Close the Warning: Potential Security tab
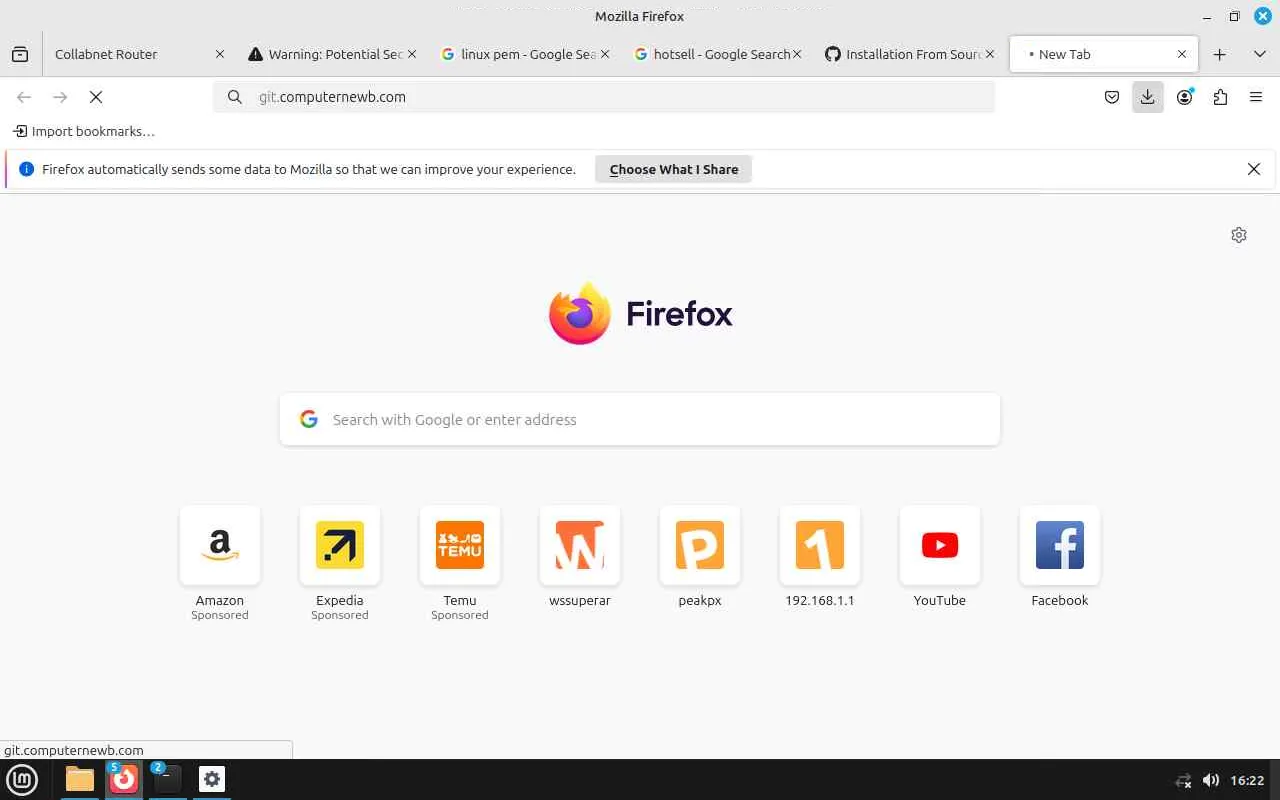 pyautogui.click(x=412, y=54)
